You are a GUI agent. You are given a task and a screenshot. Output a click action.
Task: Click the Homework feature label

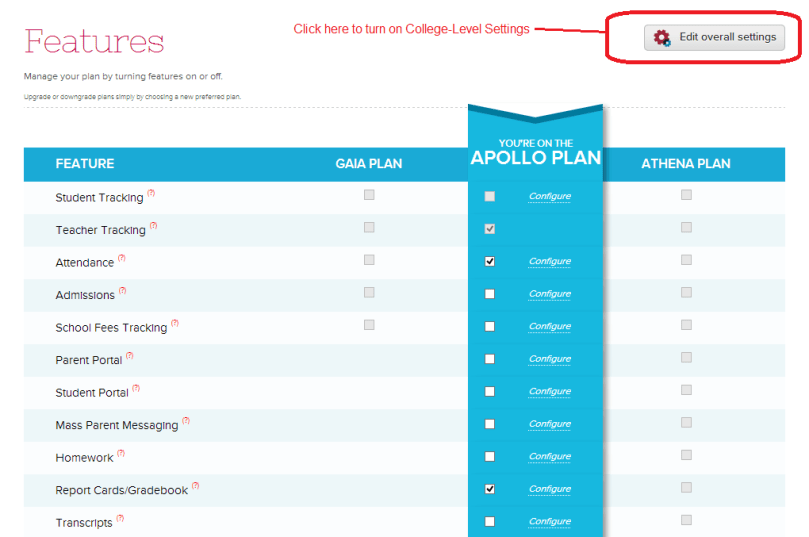(84, 458)
